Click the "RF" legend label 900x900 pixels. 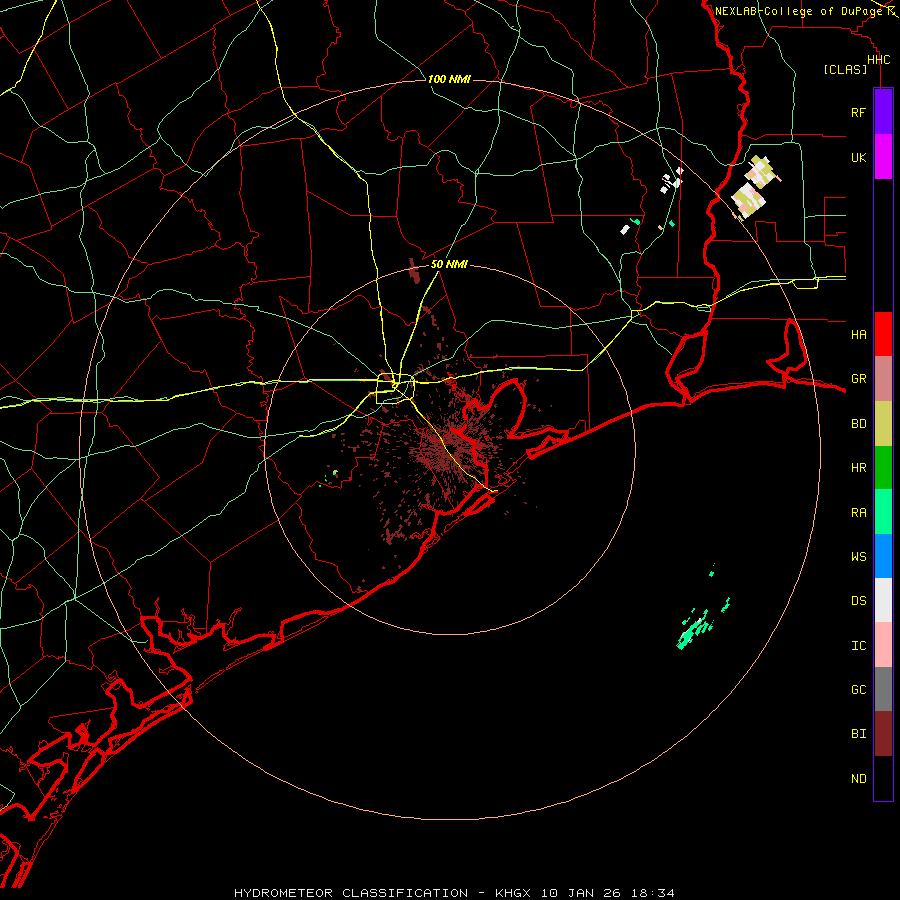tap(858, 112)
